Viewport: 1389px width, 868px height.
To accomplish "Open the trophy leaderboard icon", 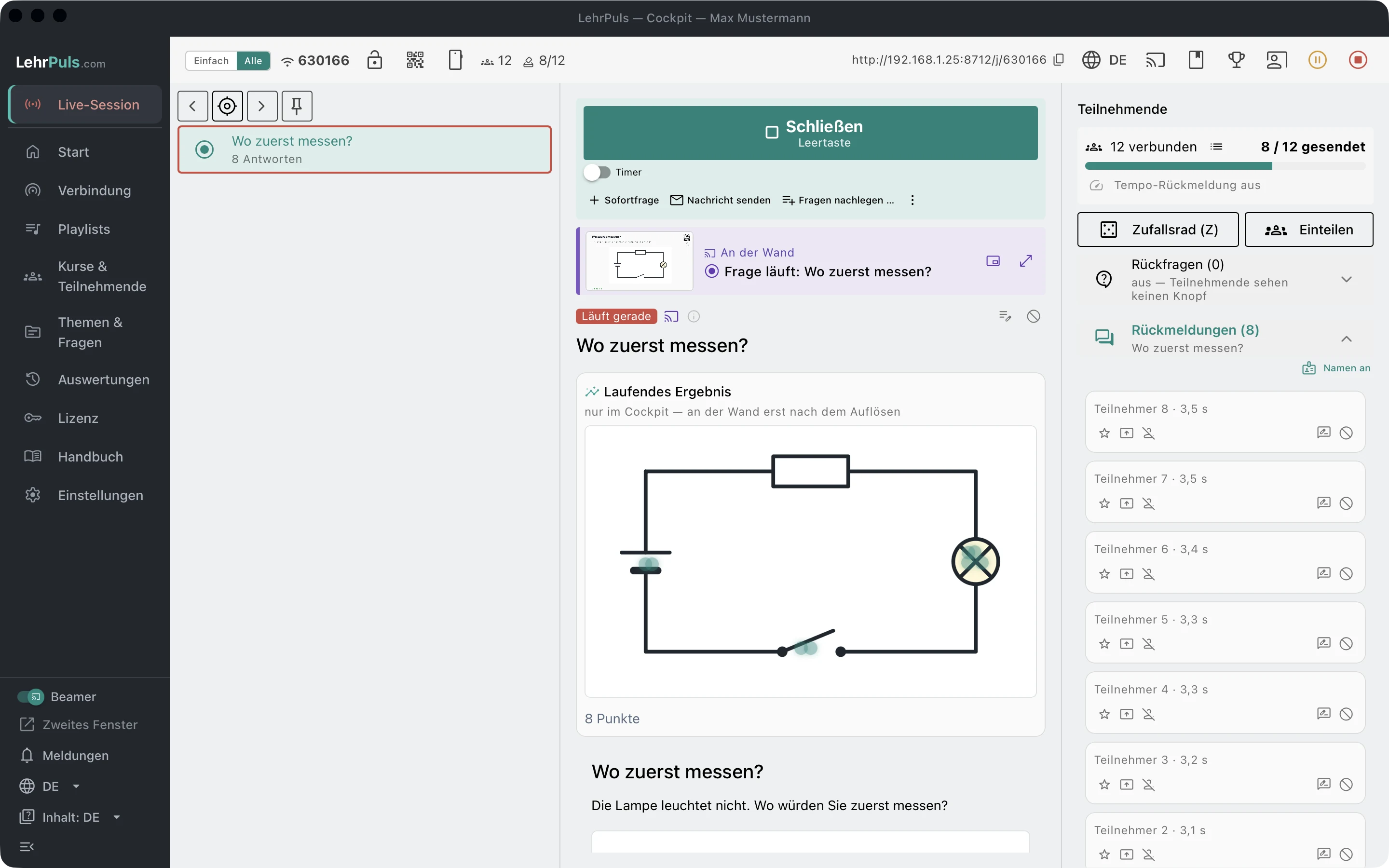I will coord(1236,60).
